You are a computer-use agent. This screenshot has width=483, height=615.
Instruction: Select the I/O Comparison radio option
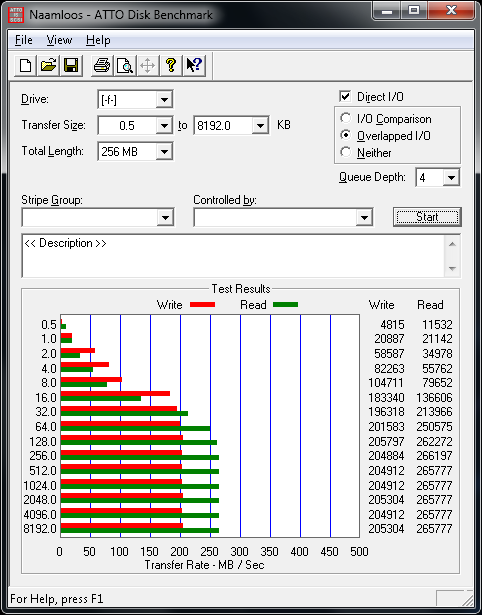coord(346,118)
